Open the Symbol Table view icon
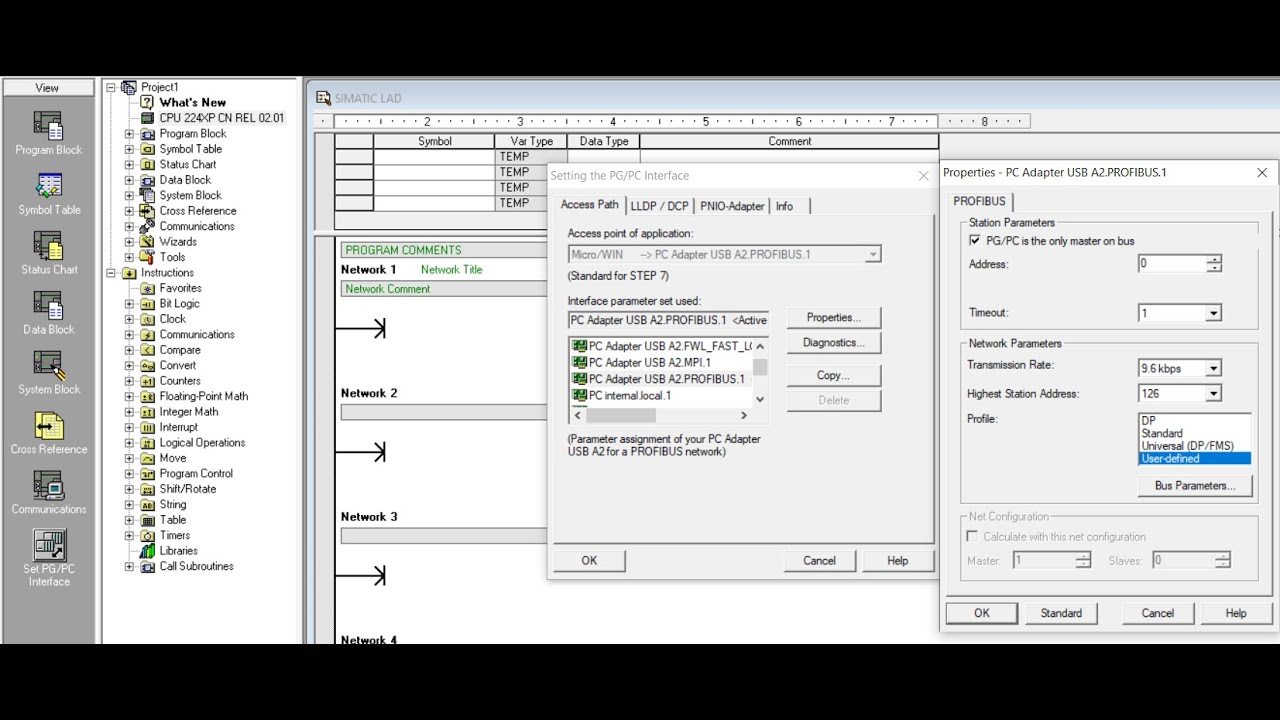 (48, 186)
